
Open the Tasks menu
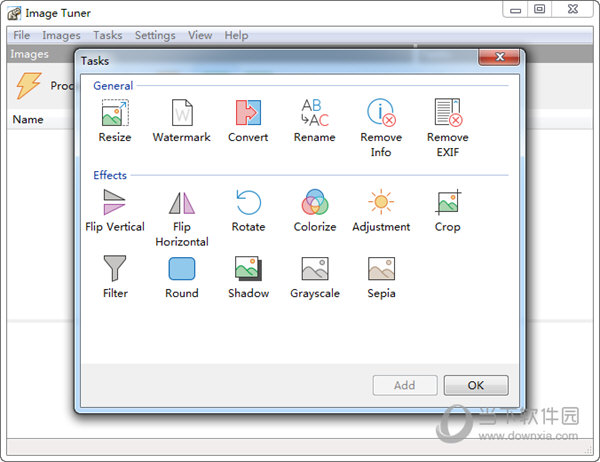point(108,35)
